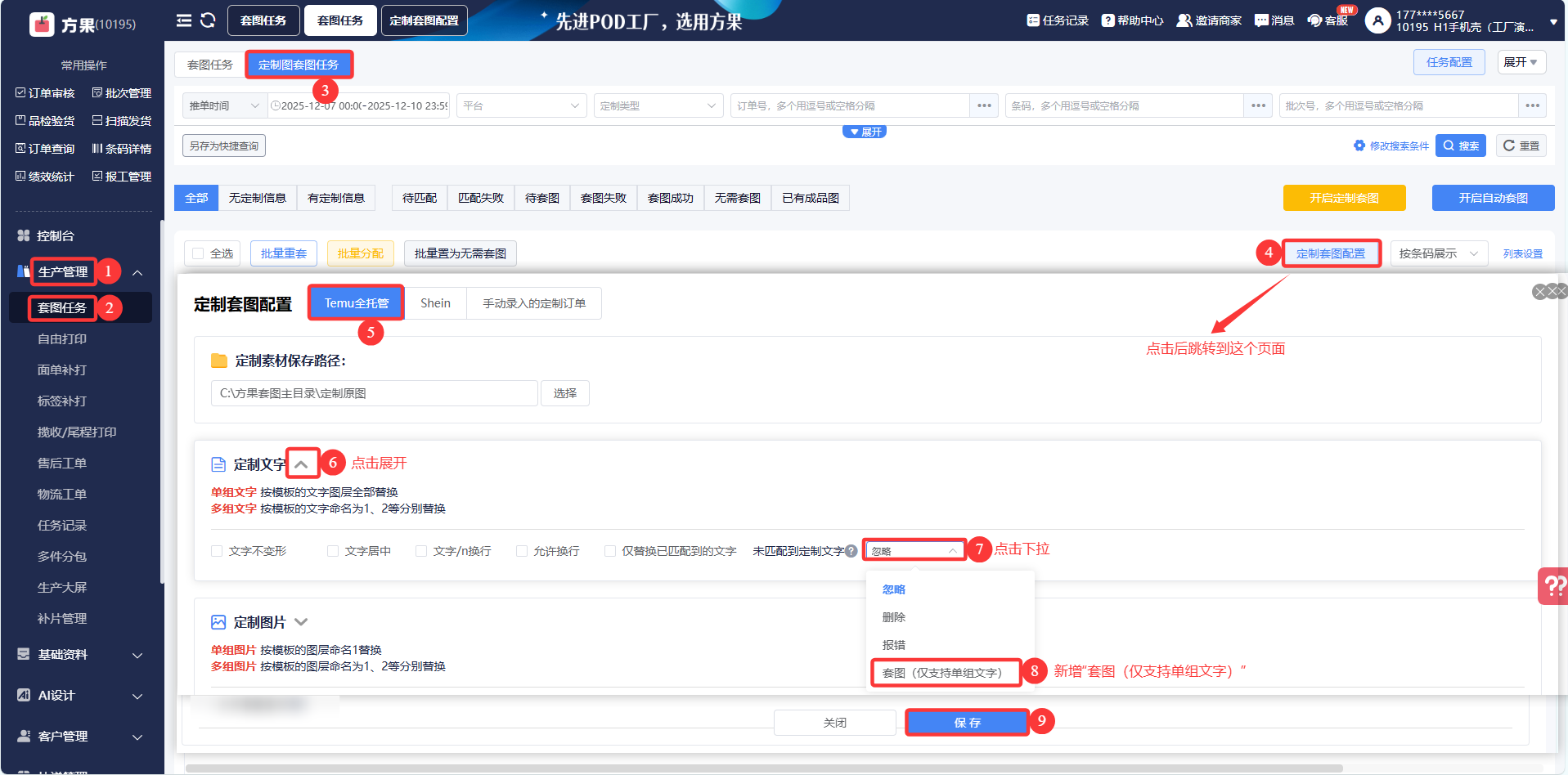Tick 仅替换已匹配到的文字 checkbox

point(610,551)
